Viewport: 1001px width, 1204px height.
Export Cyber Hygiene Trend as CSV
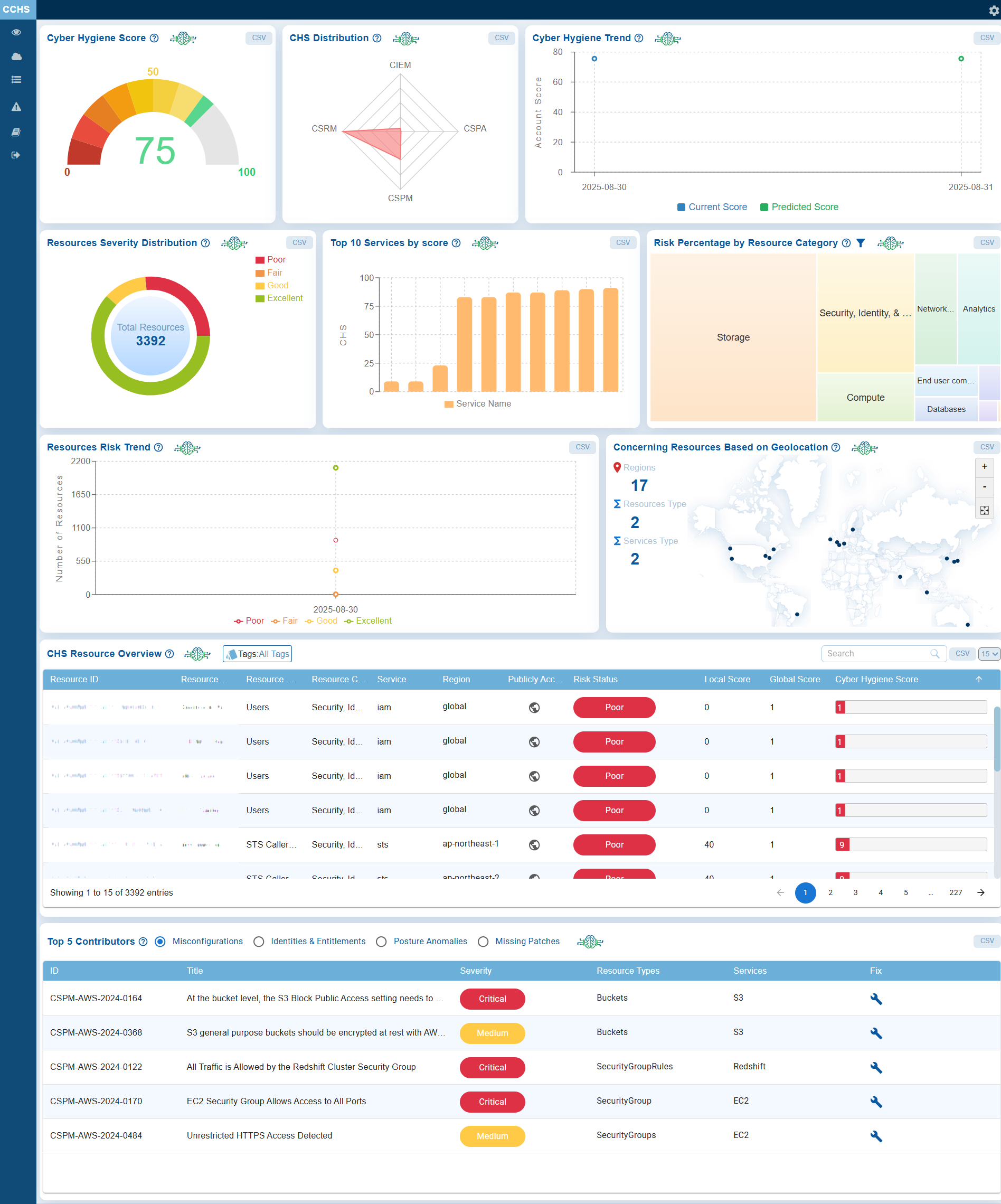987,38
